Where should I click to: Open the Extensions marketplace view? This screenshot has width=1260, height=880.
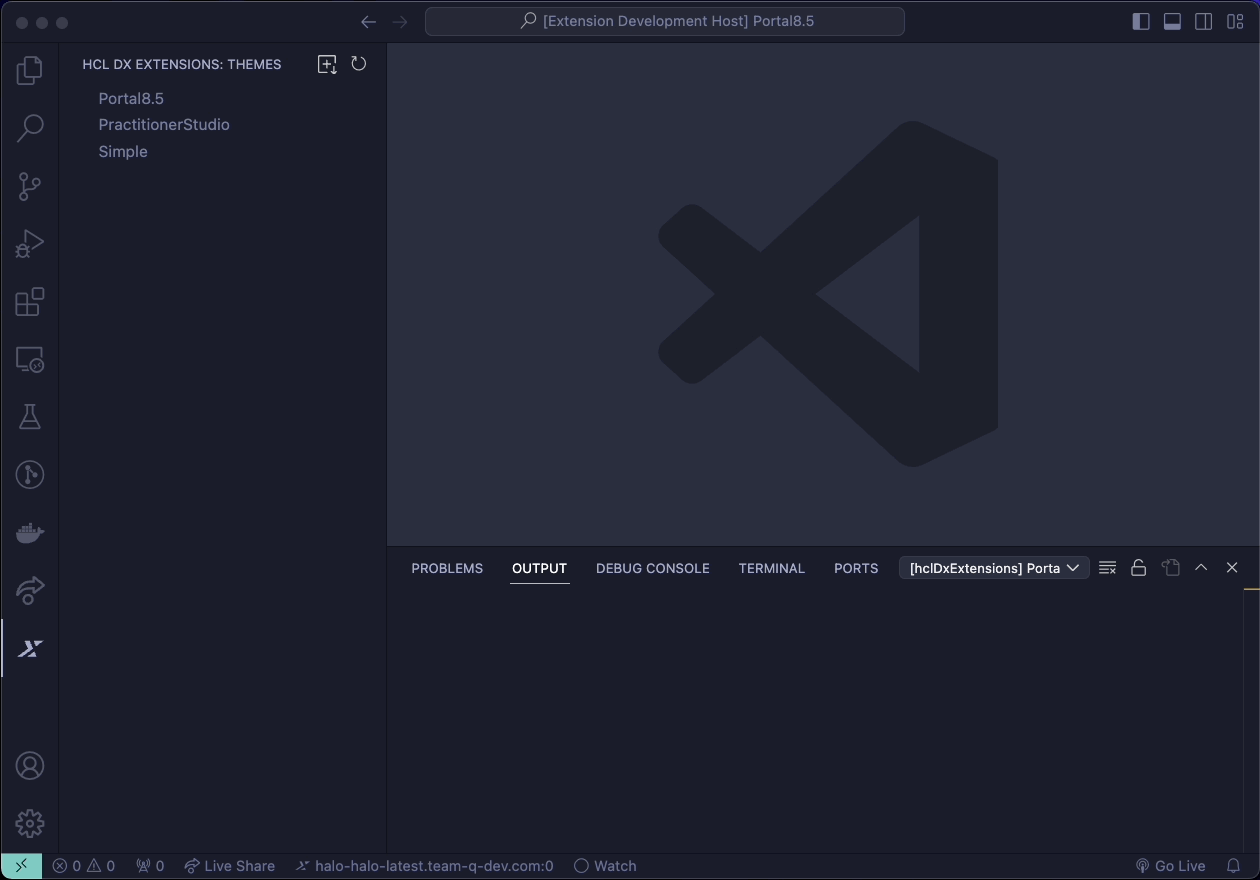[29, 301]
